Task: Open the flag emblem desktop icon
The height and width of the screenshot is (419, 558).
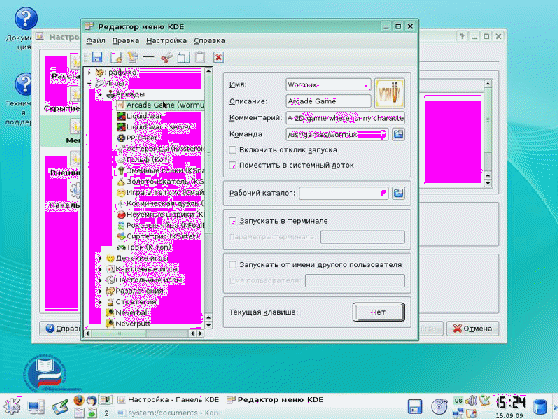Action: (x=45, y=373)
